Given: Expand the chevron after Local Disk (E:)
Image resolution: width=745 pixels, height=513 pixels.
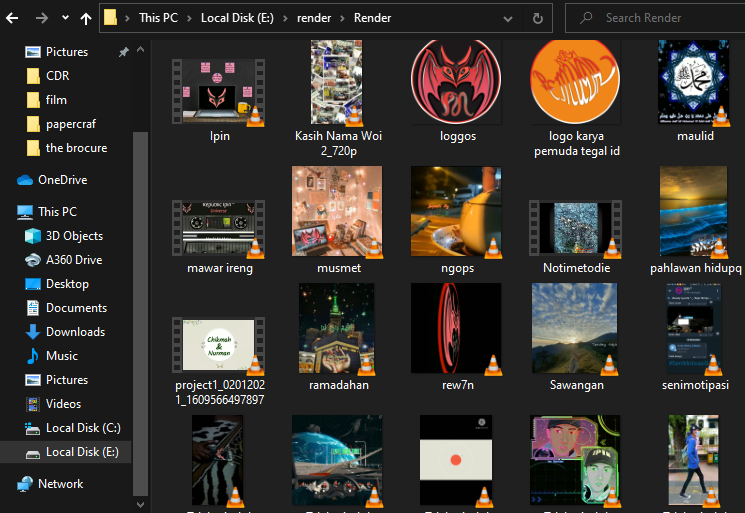Looking at the screenshot, I should coord(285,18).
